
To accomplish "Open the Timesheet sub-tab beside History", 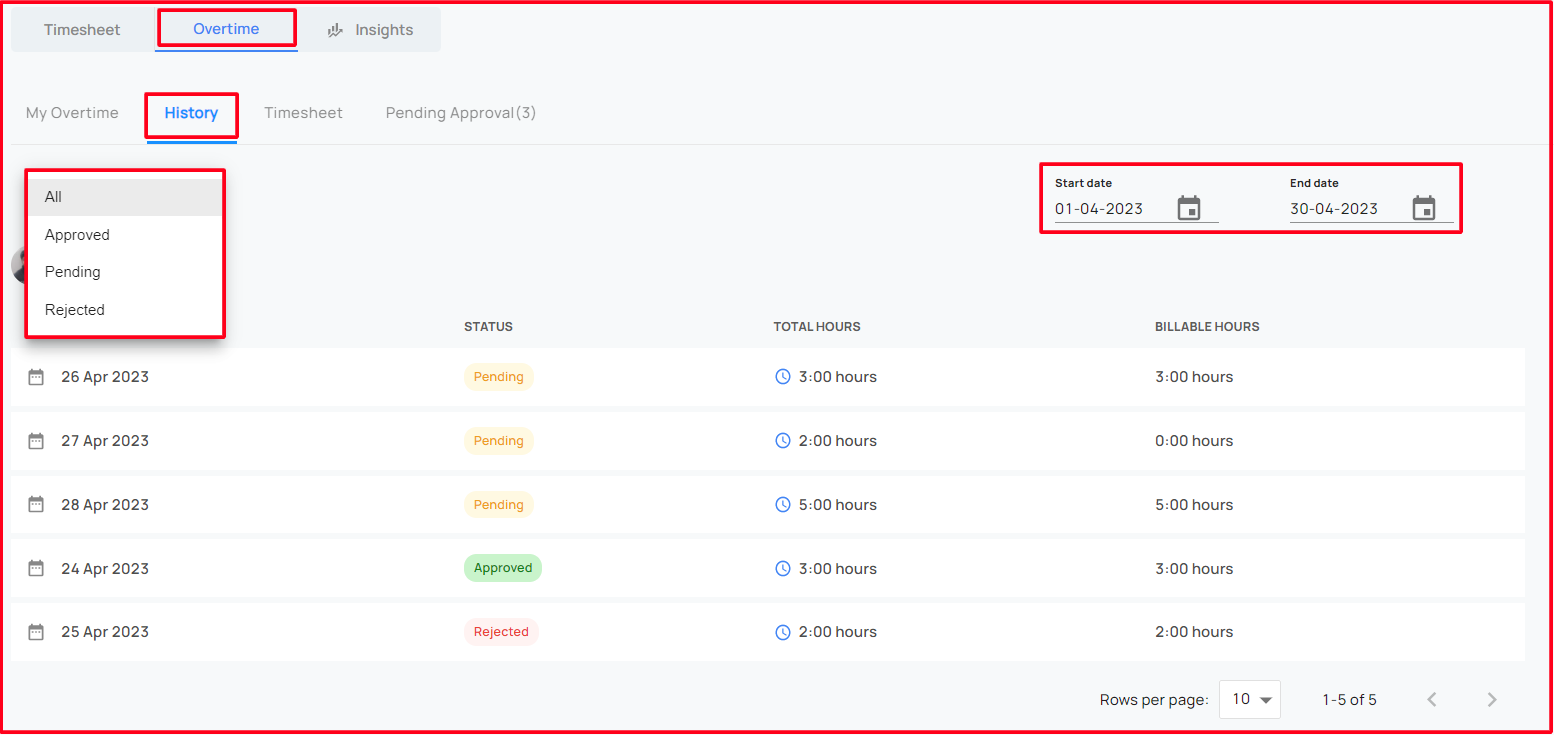I will point(303,113).
